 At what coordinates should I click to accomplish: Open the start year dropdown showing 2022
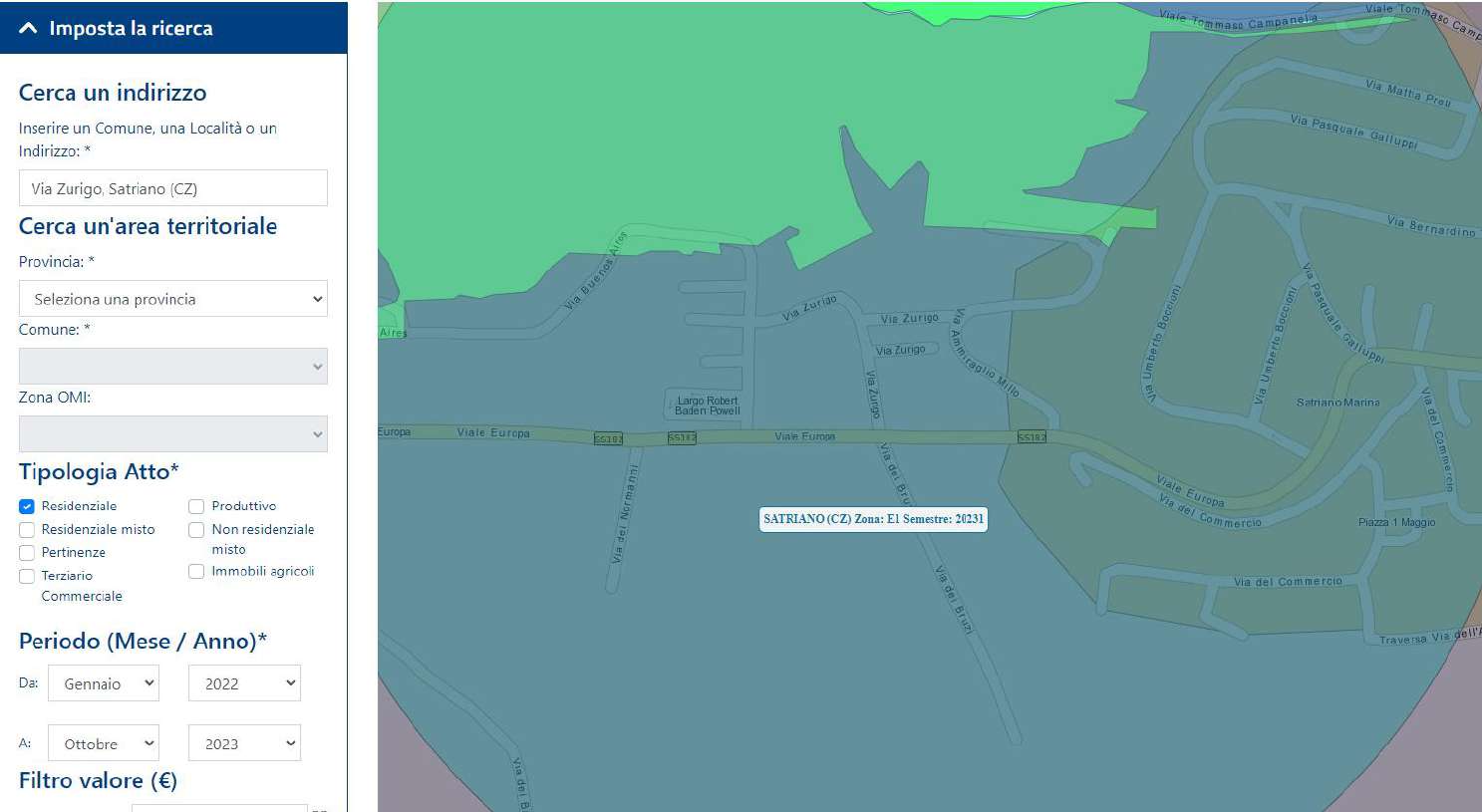[244, 683]
